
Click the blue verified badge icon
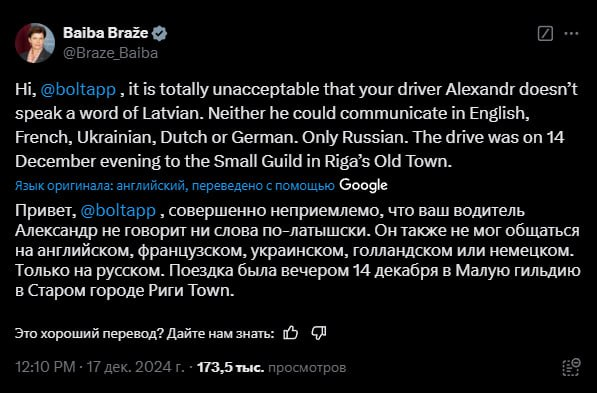pyautogui.click(x=159, y=34)
